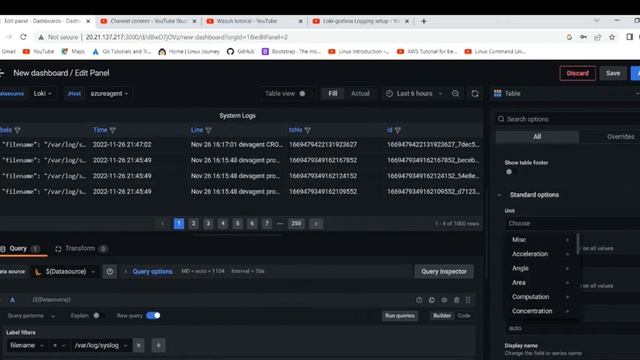Open GitHub bookmark
The height and width of the screenshot is (360, 640).
click(240, 51)
